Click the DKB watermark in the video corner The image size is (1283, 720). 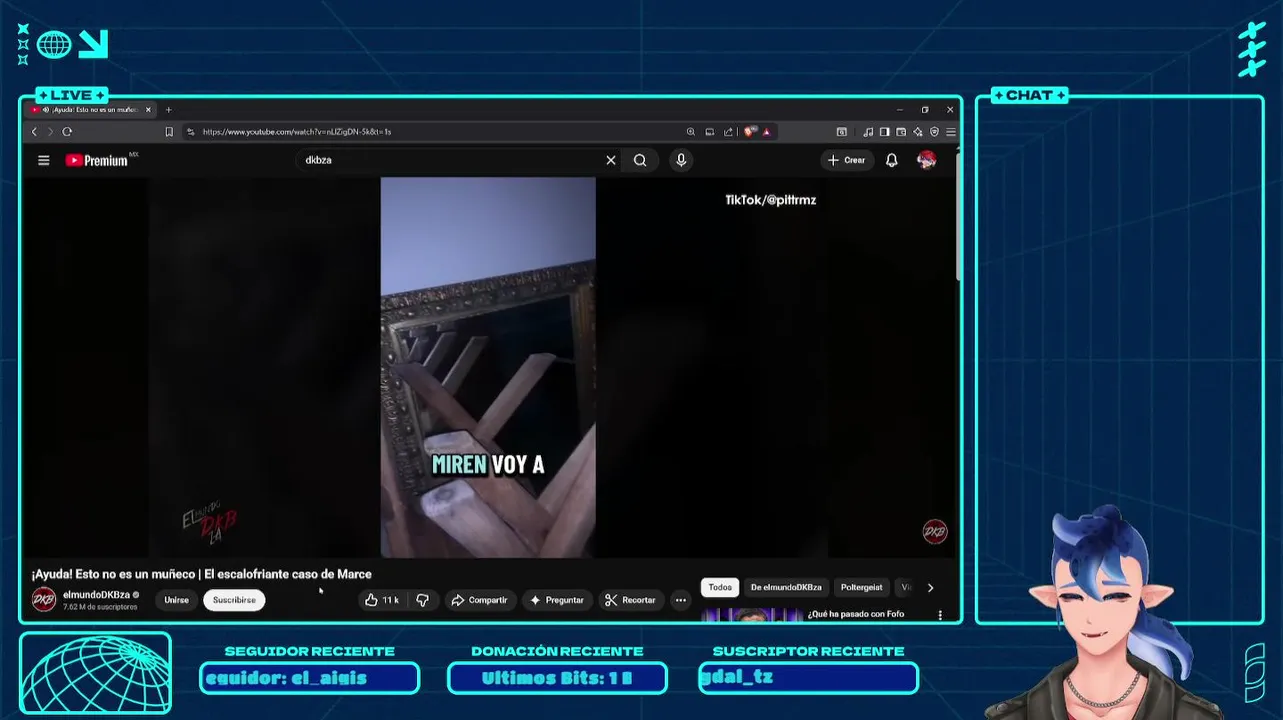(934, 532)
